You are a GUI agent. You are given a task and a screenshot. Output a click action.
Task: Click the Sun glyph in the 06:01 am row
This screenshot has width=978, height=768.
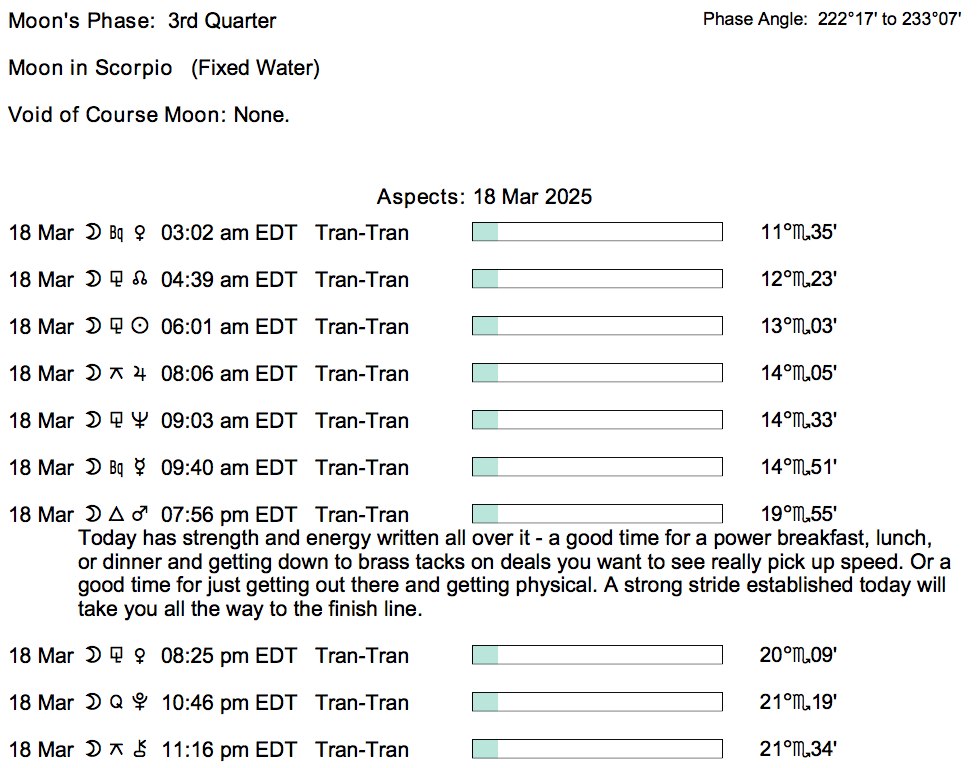click(140, 327)
